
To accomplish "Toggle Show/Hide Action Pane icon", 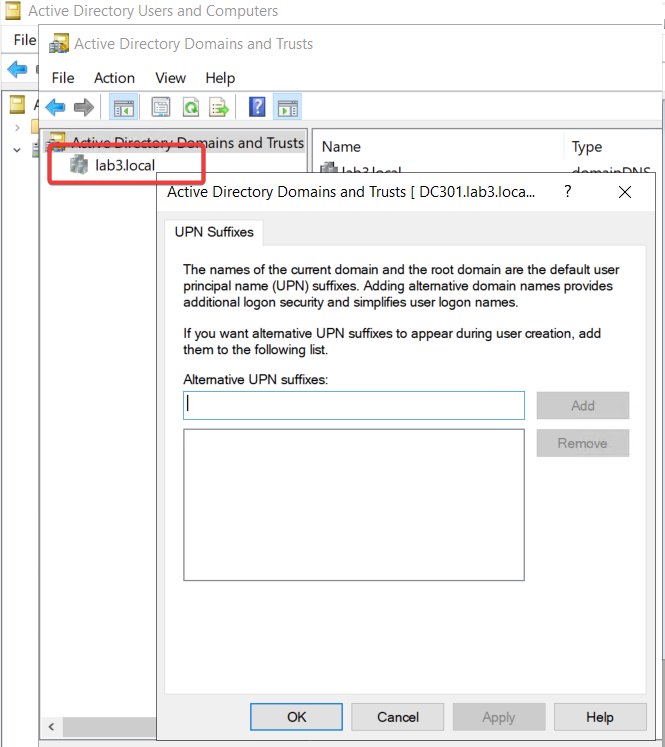I will point(287,107).
